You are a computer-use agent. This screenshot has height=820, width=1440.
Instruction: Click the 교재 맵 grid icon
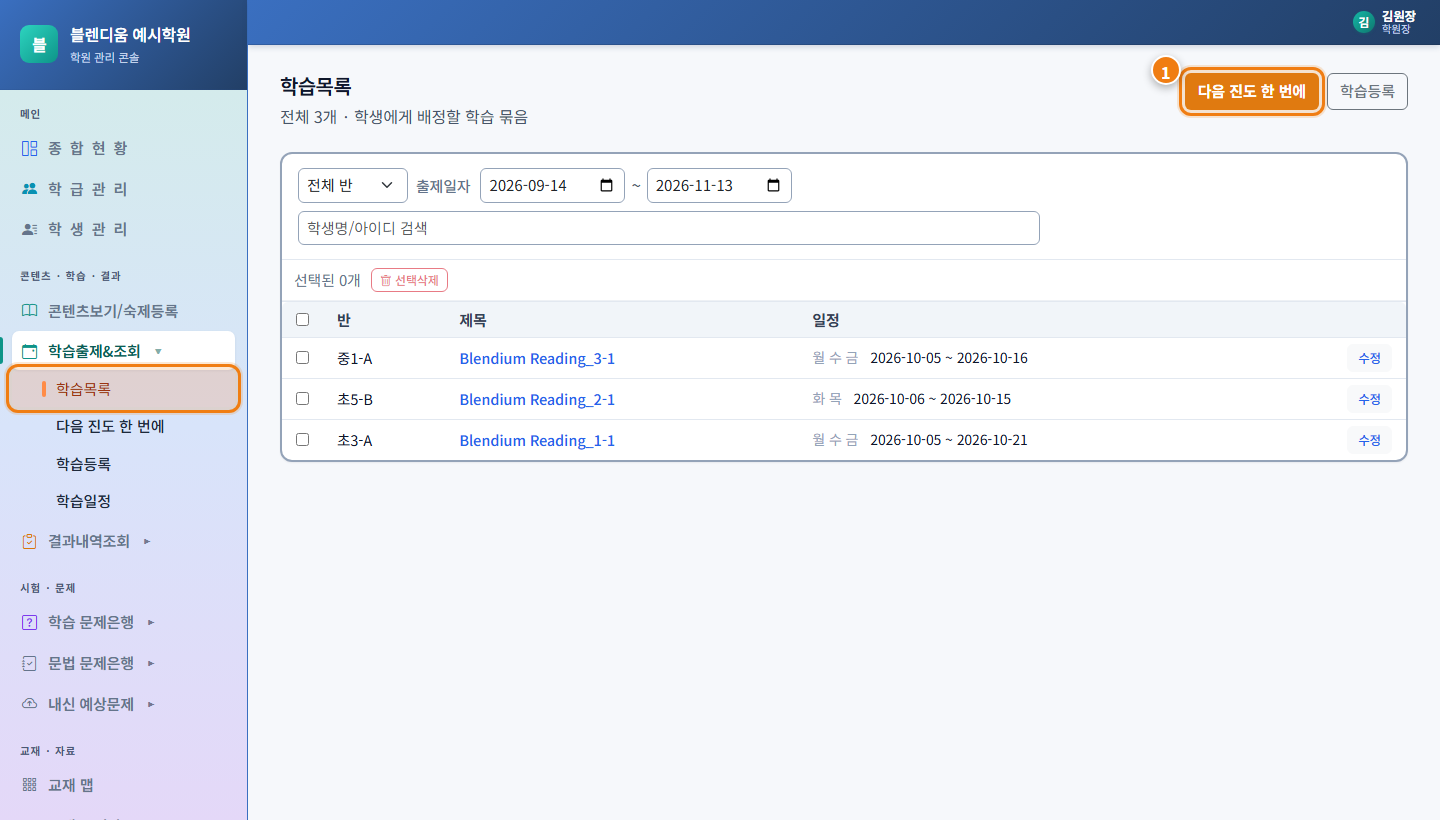pyautogui.click(x=29, y=785)
